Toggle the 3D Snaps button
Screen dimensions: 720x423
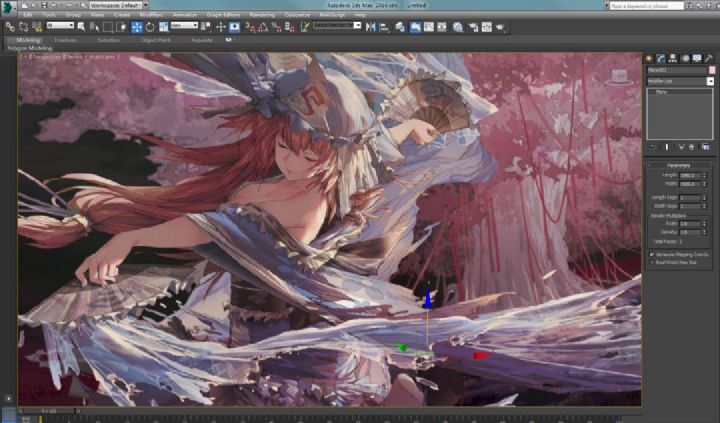(x=250, y=27)
